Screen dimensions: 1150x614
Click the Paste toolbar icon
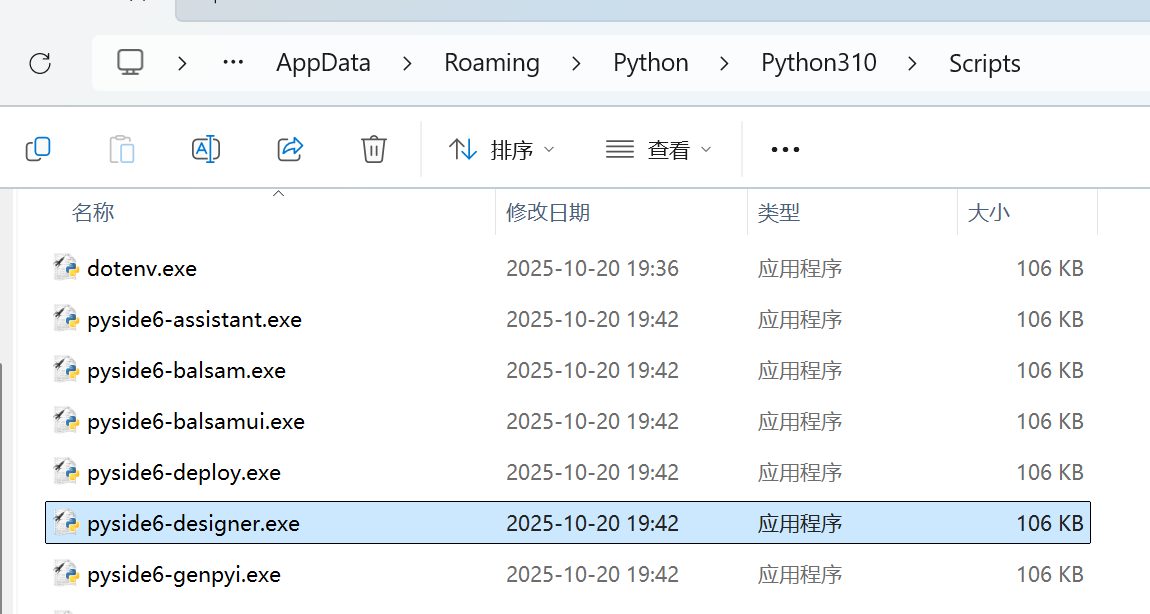122,149
